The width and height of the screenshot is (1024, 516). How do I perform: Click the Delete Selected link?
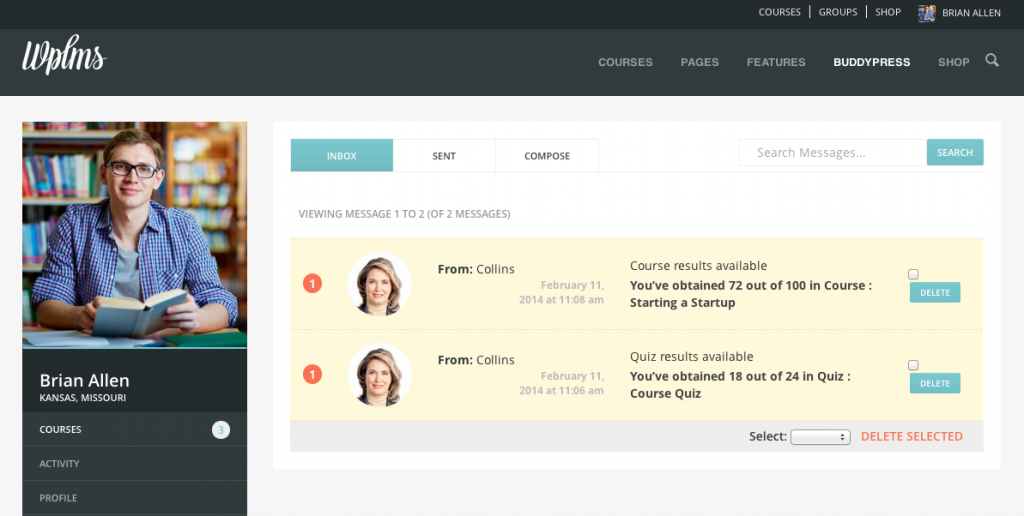[911, 437]
